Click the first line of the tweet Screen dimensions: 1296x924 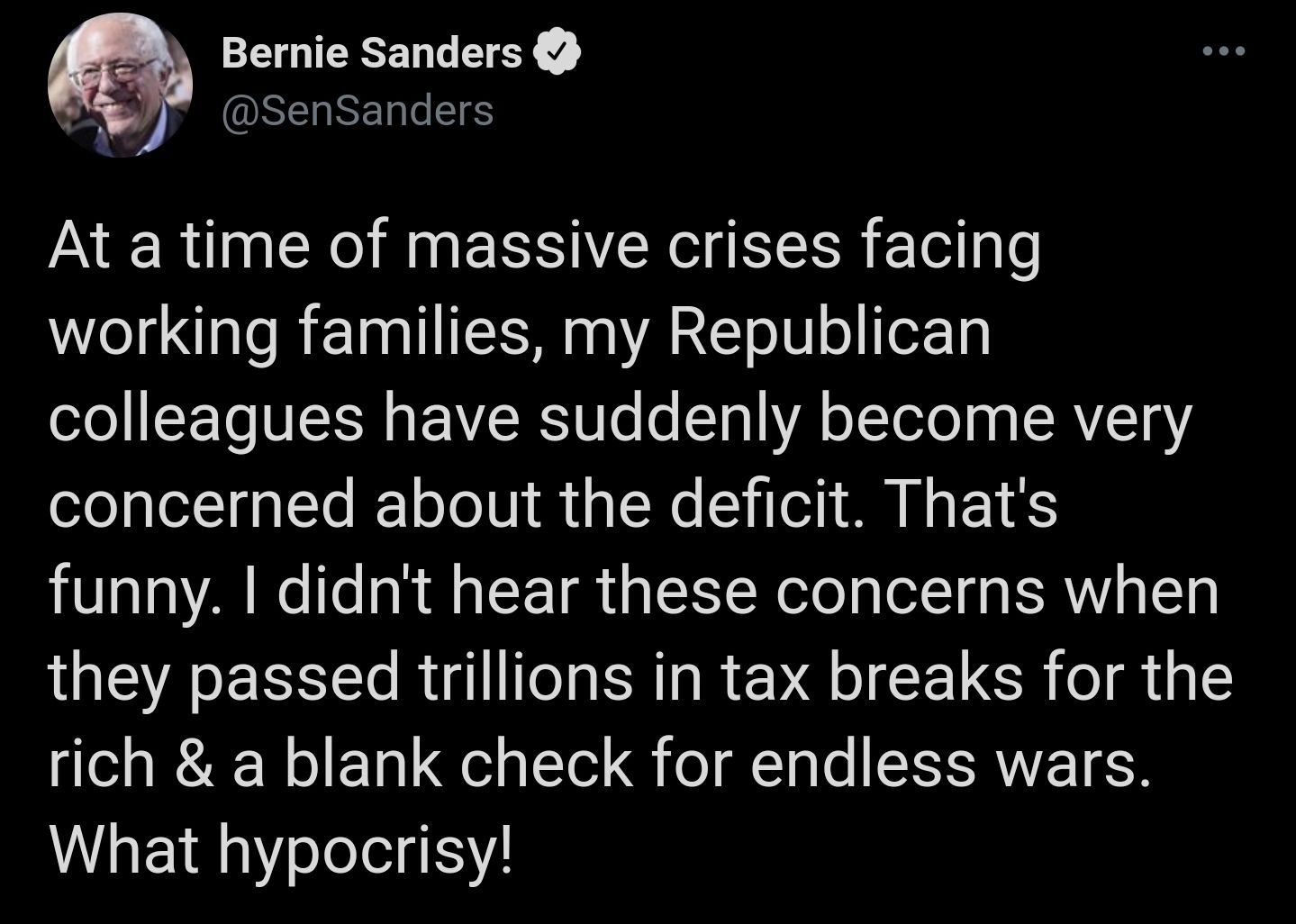point(545,243)
